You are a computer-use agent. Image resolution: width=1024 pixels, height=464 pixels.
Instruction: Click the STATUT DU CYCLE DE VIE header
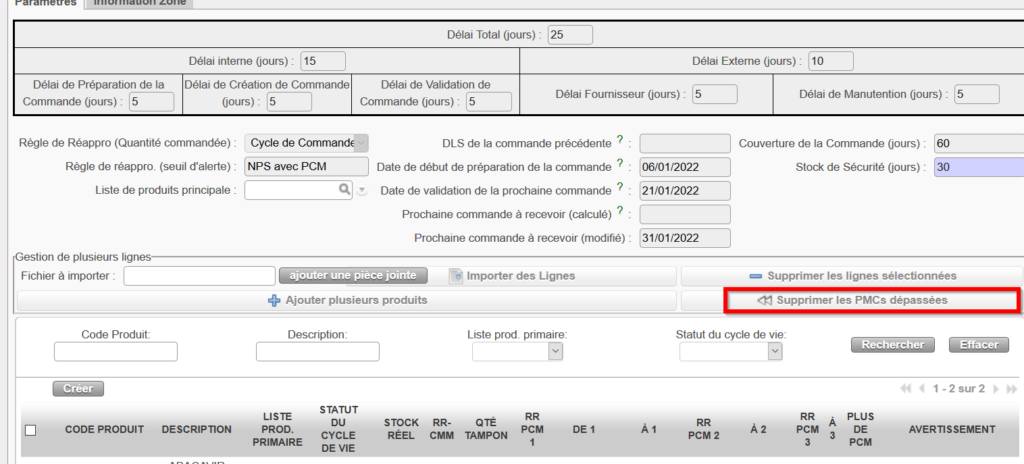338,429
